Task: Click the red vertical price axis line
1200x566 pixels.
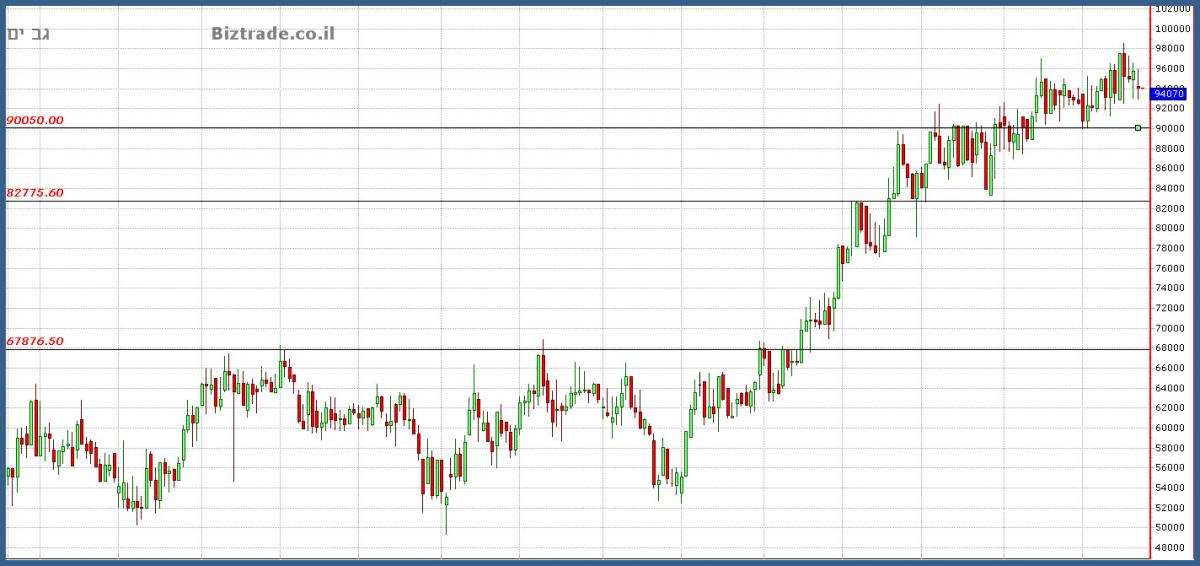Action: pyautogui.click(x=1150, y=300)
